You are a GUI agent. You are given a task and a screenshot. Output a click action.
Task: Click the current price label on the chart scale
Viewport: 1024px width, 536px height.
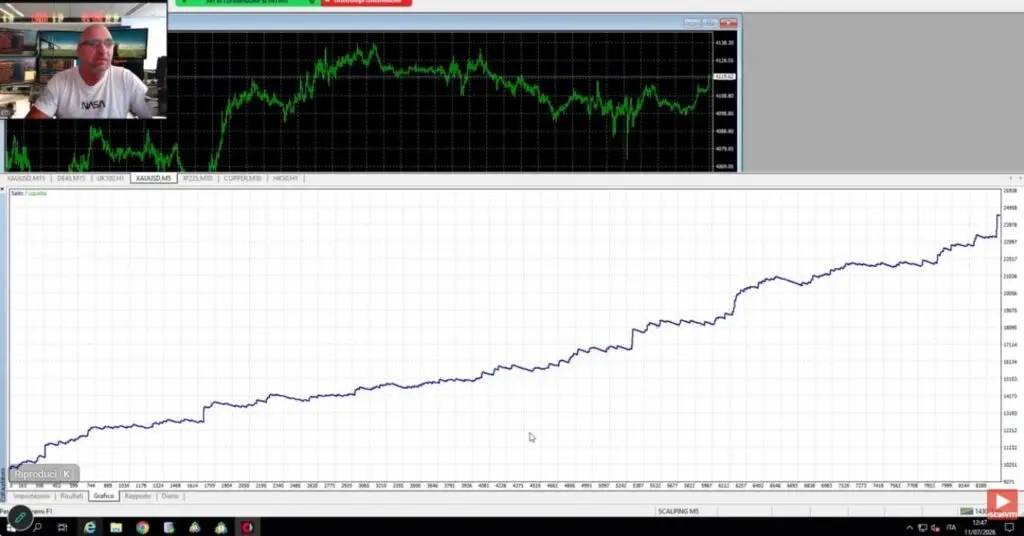[724, 77]
